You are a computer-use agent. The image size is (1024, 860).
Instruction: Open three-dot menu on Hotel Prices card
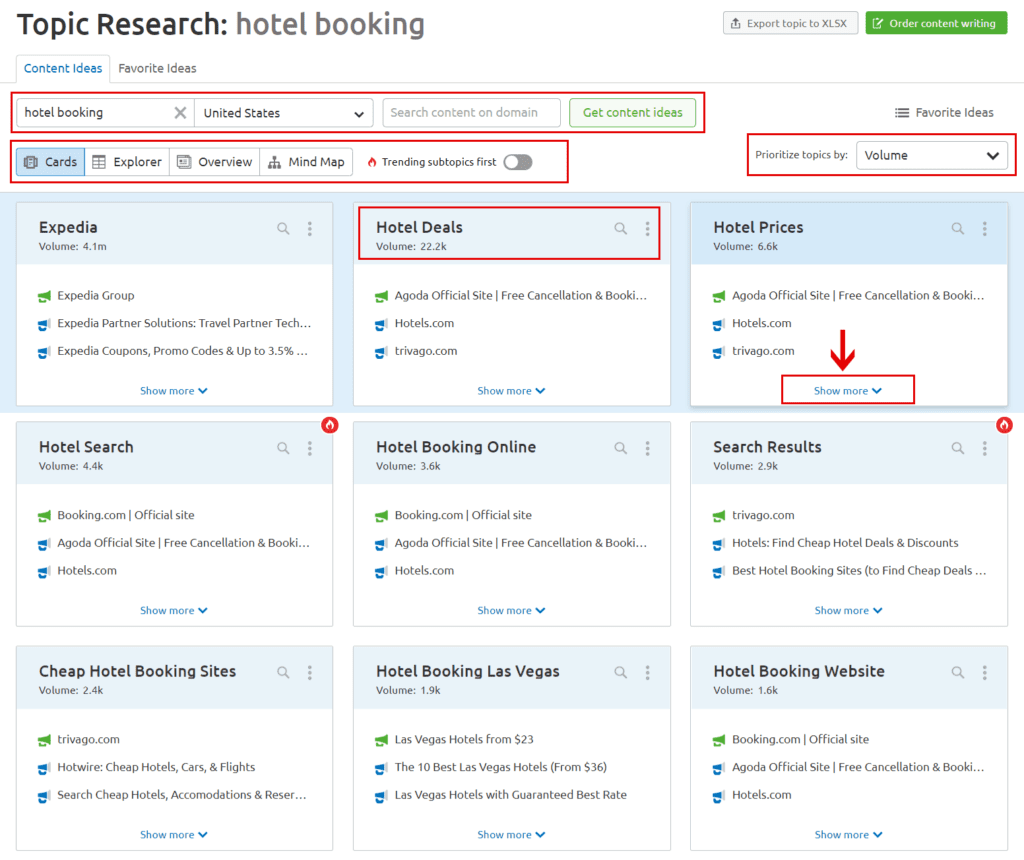pyautogui.click(x=984, y=229)
